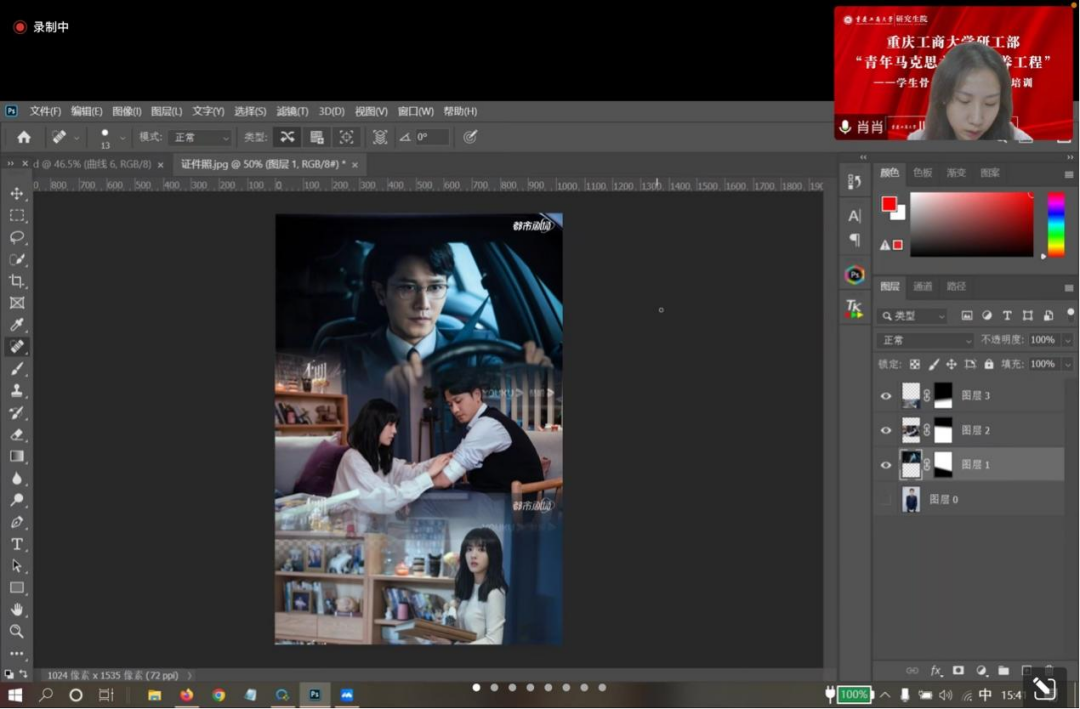The height and width of the screenshot is (709, 1080).
Task: Click the Home button in options bar
Action: [23, 137]
